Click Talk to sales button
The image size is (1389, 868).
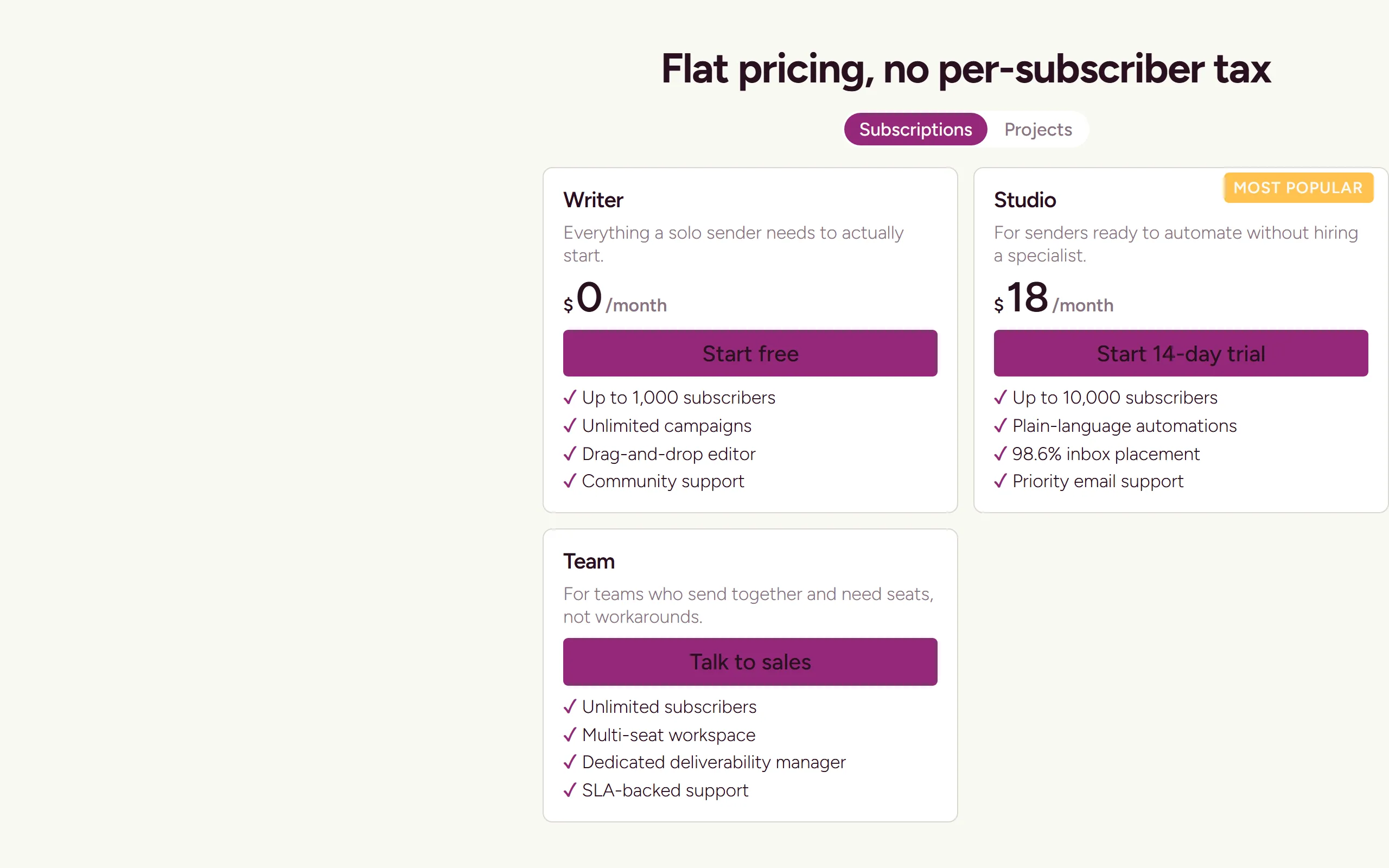click(x=750, y=661)
